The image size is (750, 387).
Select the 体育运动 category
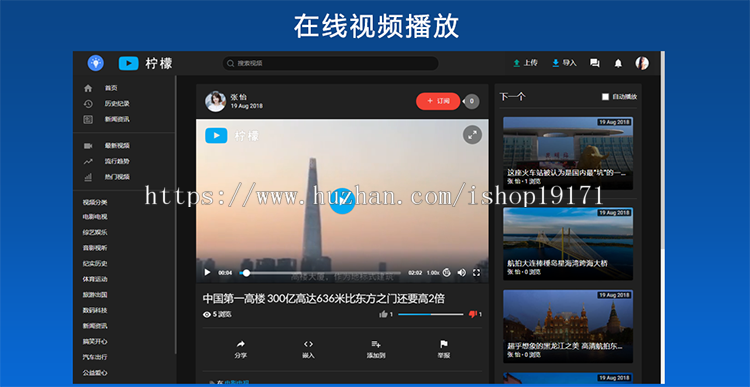[95, 279]
